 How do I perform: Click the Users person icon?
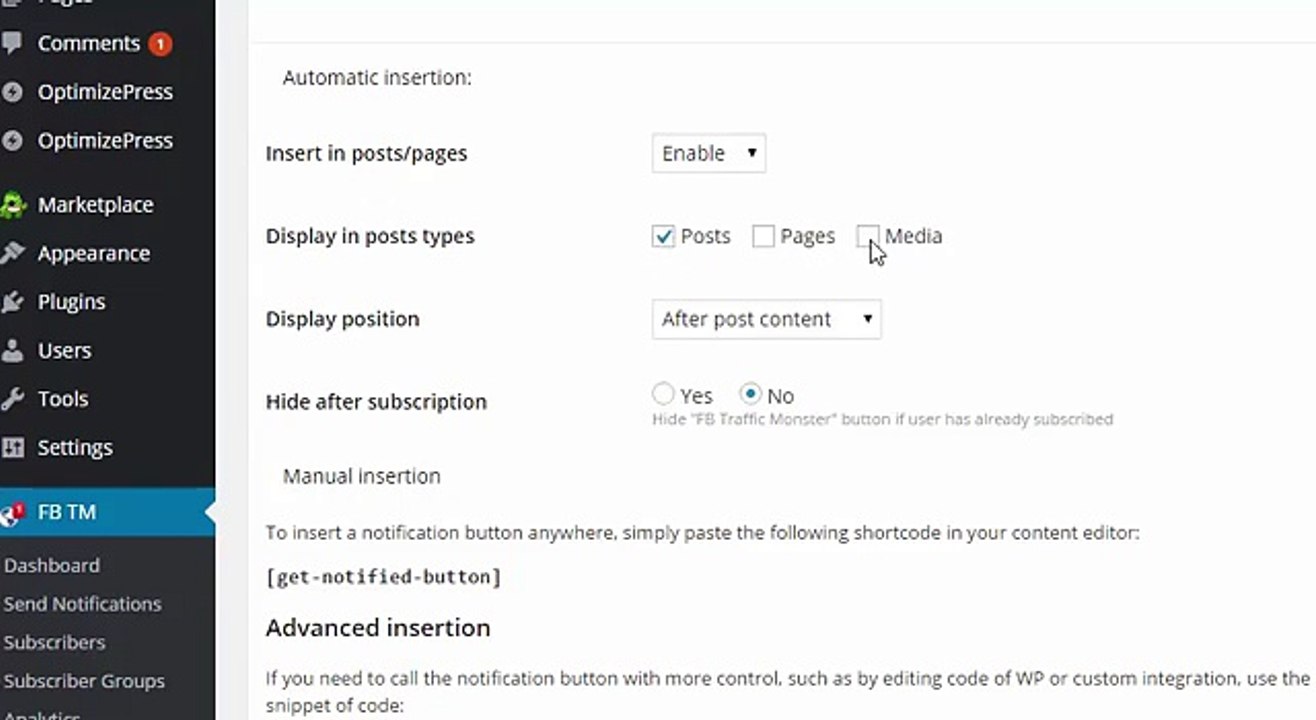[x=12, y=351]
